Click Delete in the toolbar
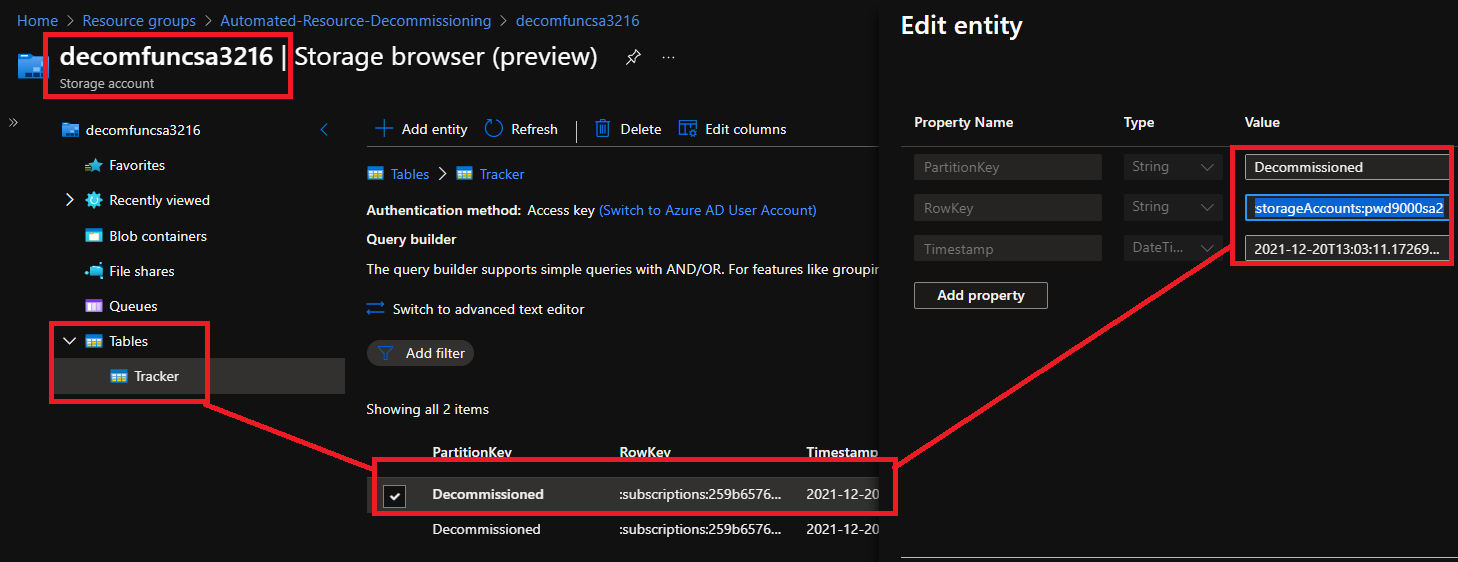The image size is (1458, 562). coord(628,129)
